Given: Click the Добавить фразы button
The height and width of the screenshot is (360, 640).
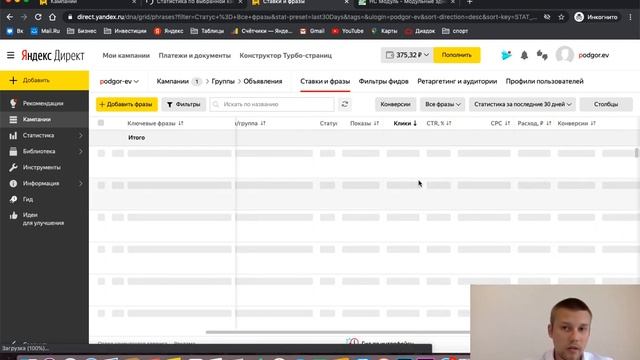Looking at the screenshot, I should click(127, 104).
